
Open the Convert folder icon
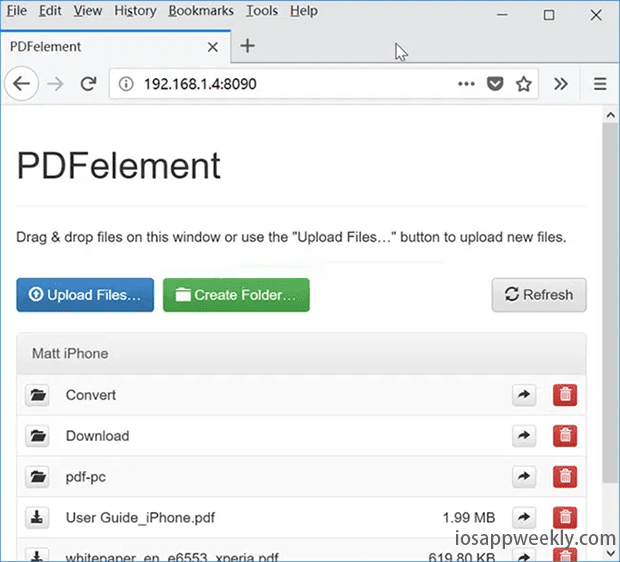[x=37, y=395]
